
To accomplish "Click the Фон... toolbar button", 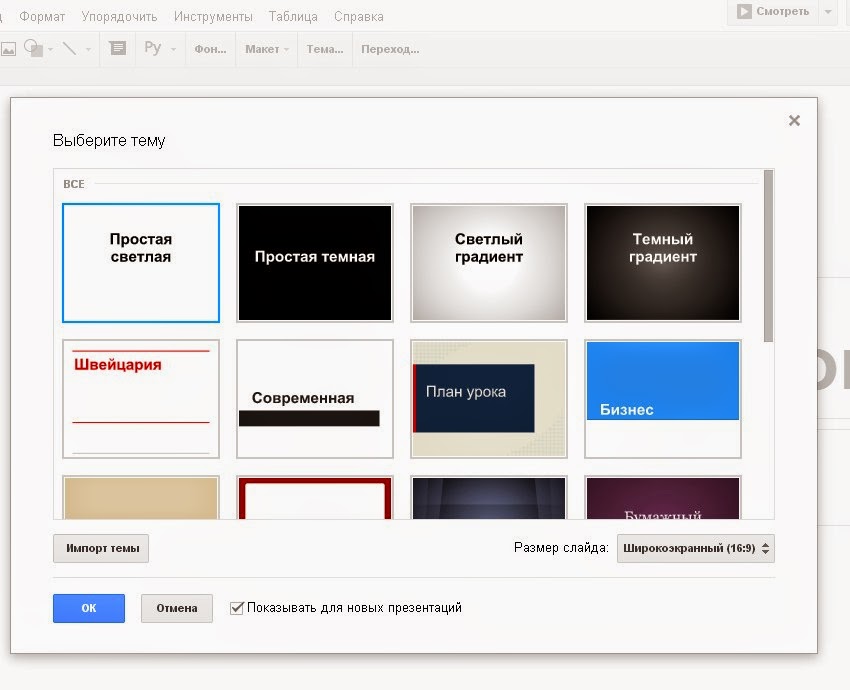I will tap(210, 49).
